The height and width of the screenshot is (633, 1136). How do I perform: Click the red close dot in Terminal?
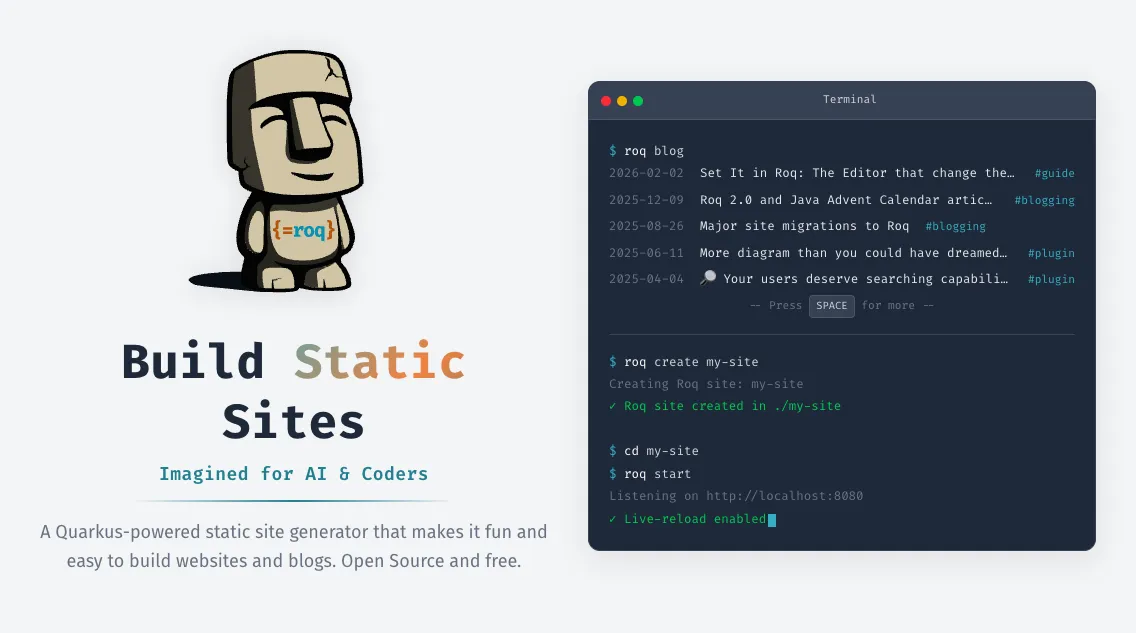click(606, 101)
